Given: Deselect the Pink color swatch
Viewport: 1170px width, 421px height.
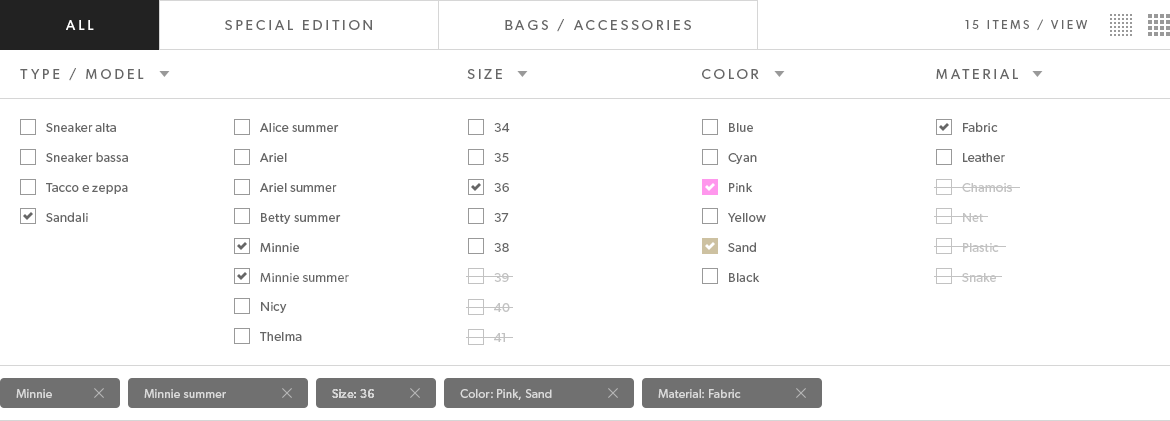Looking at the screenshot, I should click(710, 187).
